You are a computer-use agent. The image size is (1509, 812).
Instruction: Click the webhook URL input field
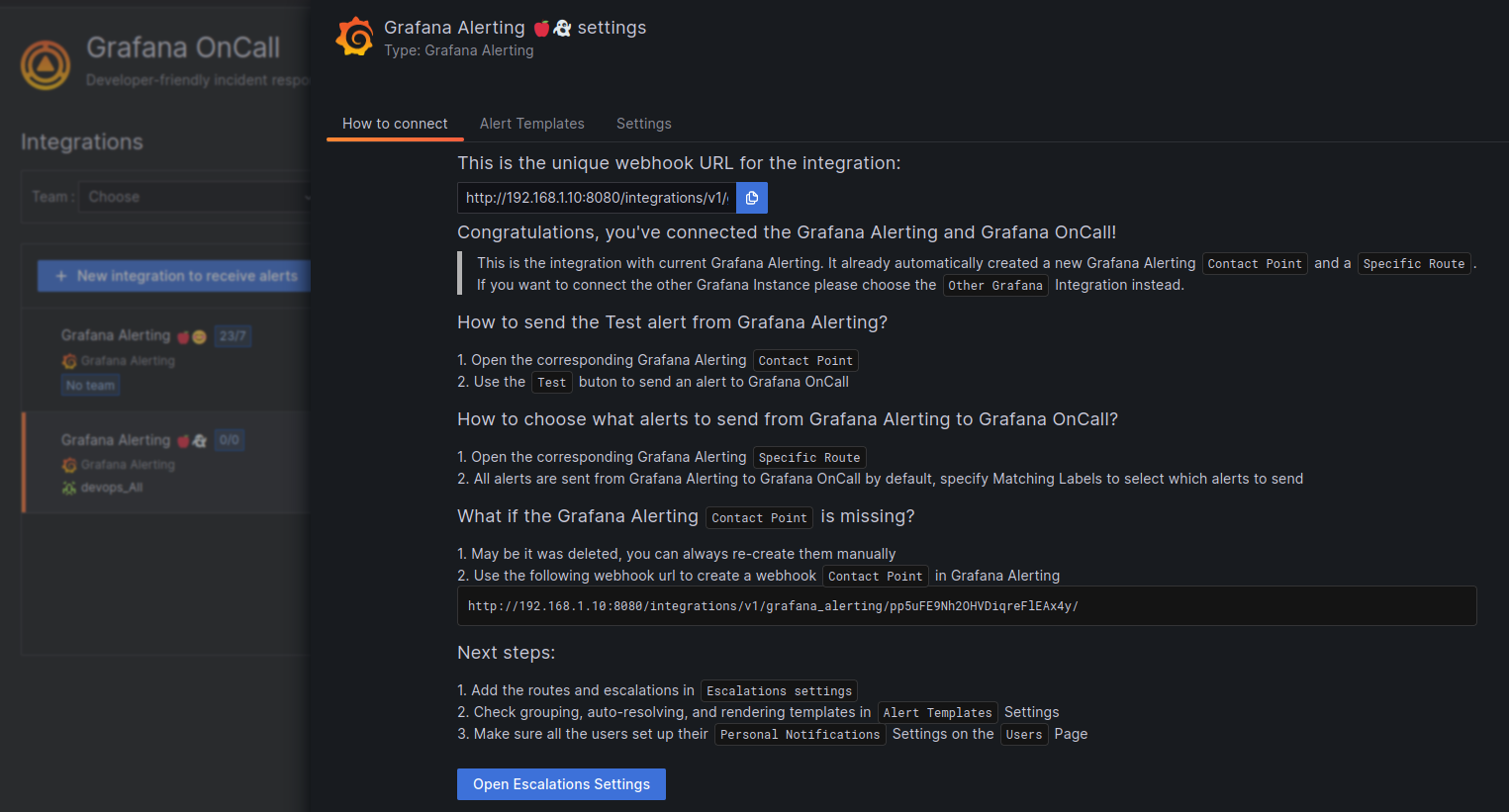click(x=597, y=198)
